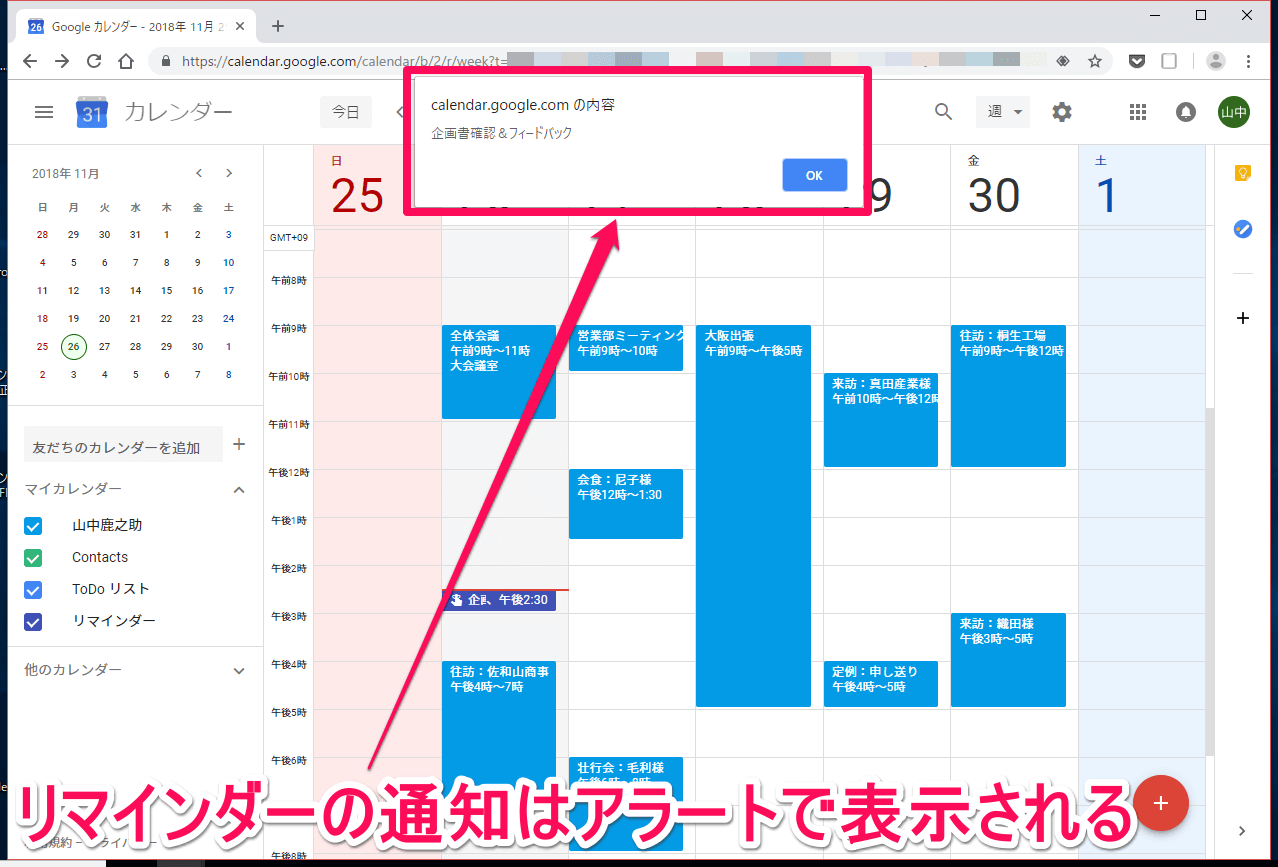Open 全体会議 event
This screenshot has height=867, width=1278.
tap(498, 372)
